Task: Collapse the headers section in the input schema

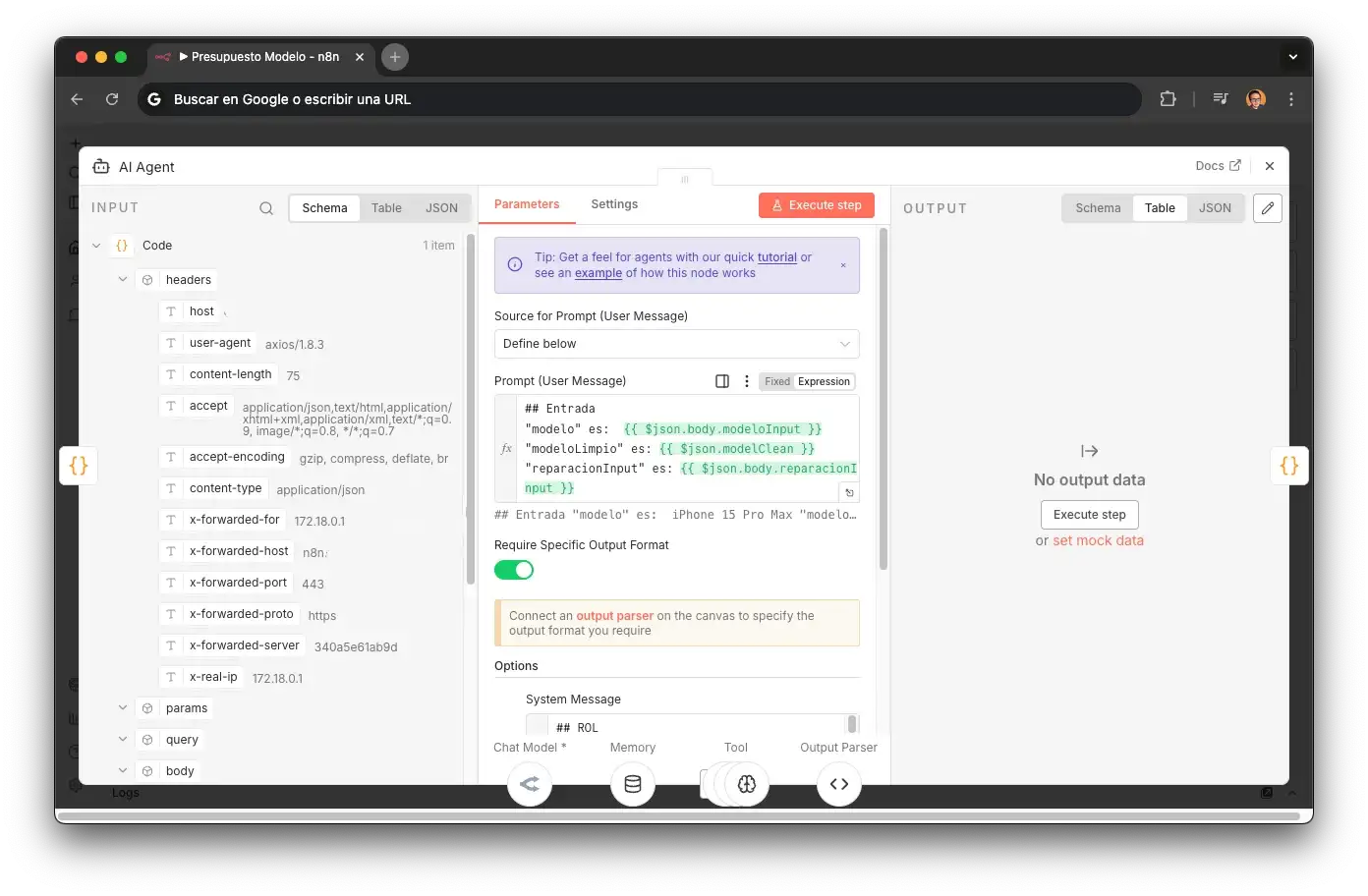Action: click(x=122, y=279)
